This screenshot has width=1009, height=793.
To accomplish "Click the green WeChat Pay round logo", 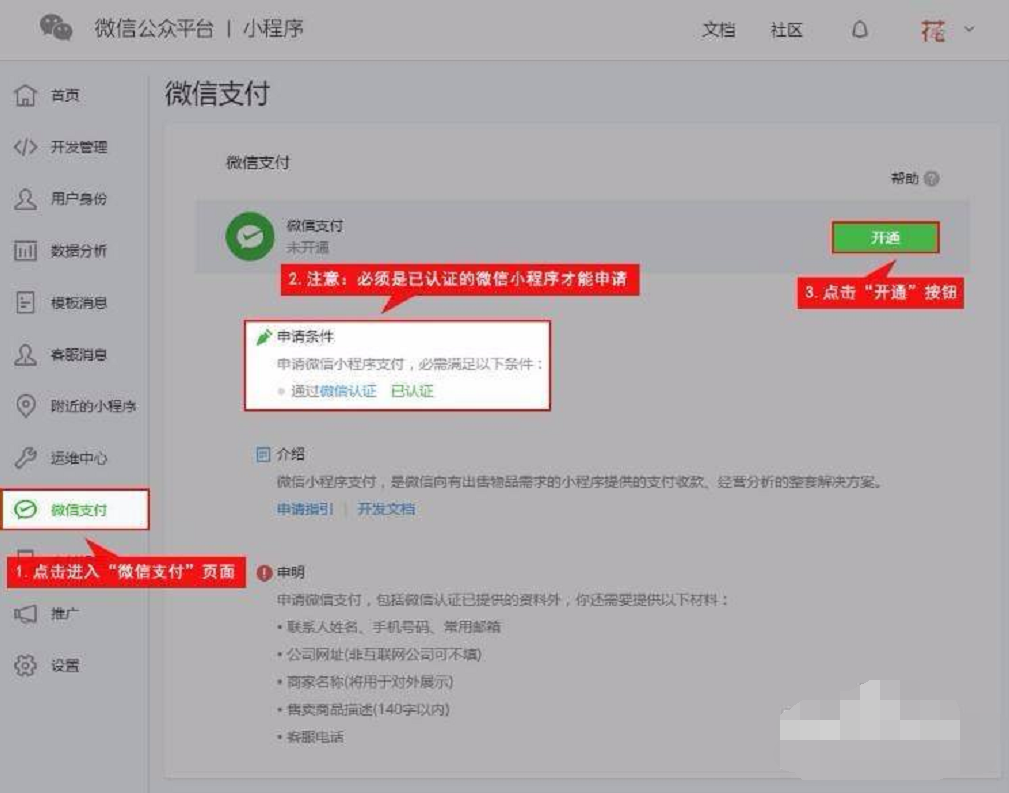I will click(x=250, y=237).
